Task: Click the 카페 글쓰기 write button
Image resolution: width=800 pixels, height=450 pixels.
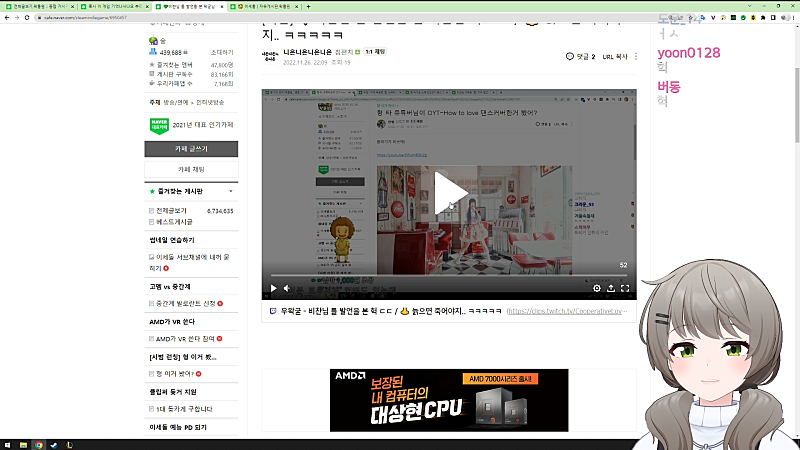Action: (191, 149)
